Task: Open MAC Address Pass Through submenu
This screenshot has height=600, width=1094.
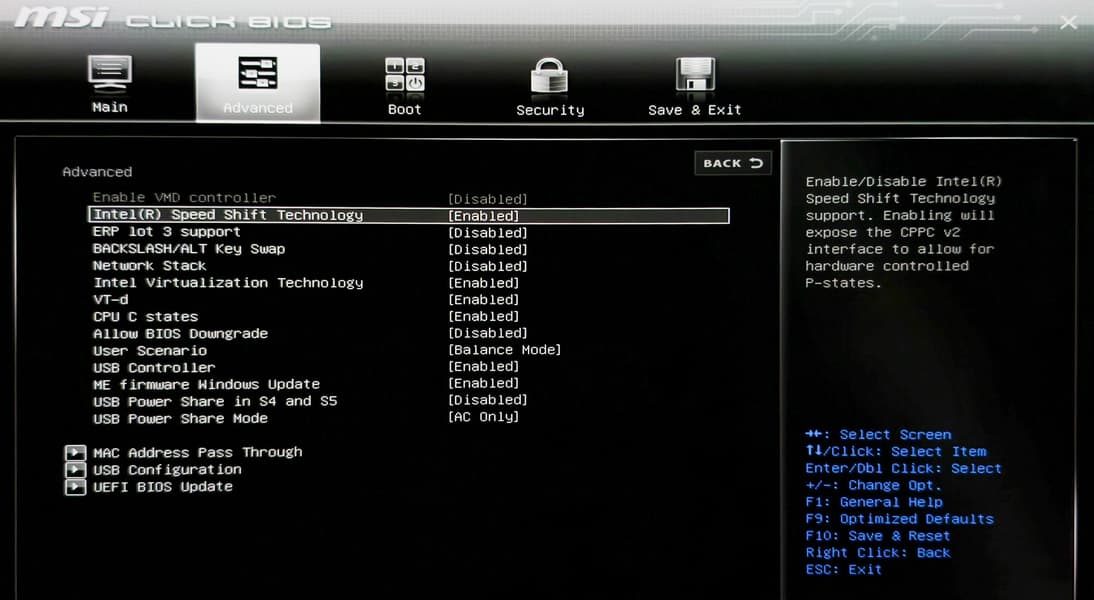Action: click(x=197, y=452)
